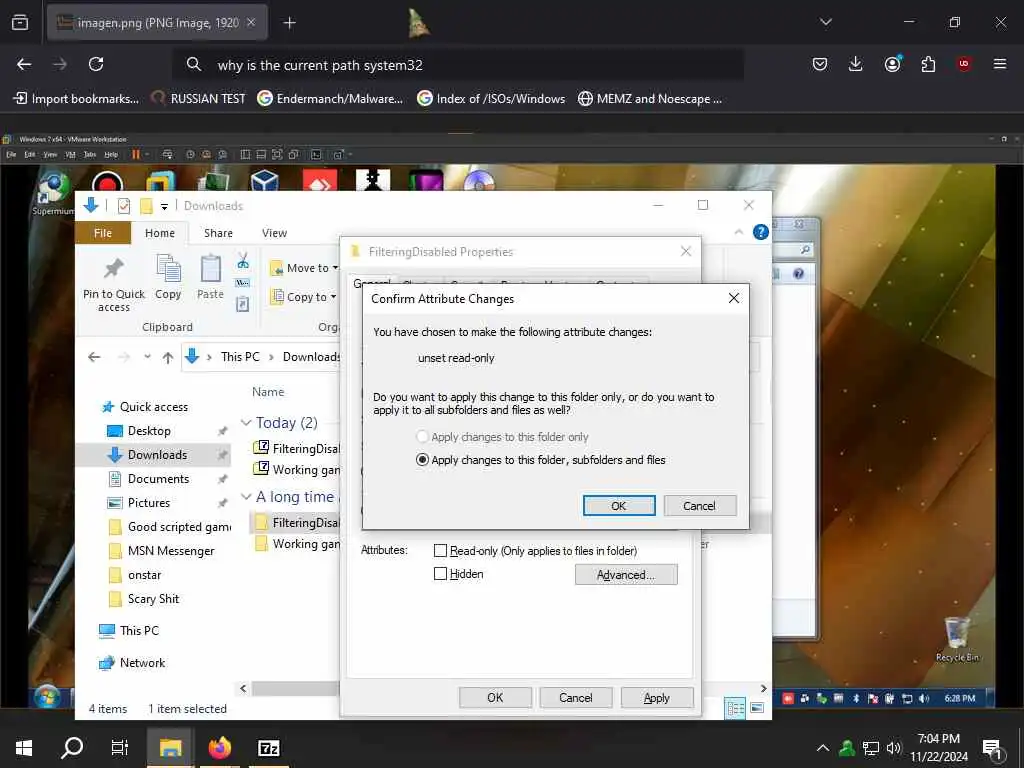Click the Copy icon in Clipboard group
Viewport: 1024px width, 768px height.
pos(168,268)
